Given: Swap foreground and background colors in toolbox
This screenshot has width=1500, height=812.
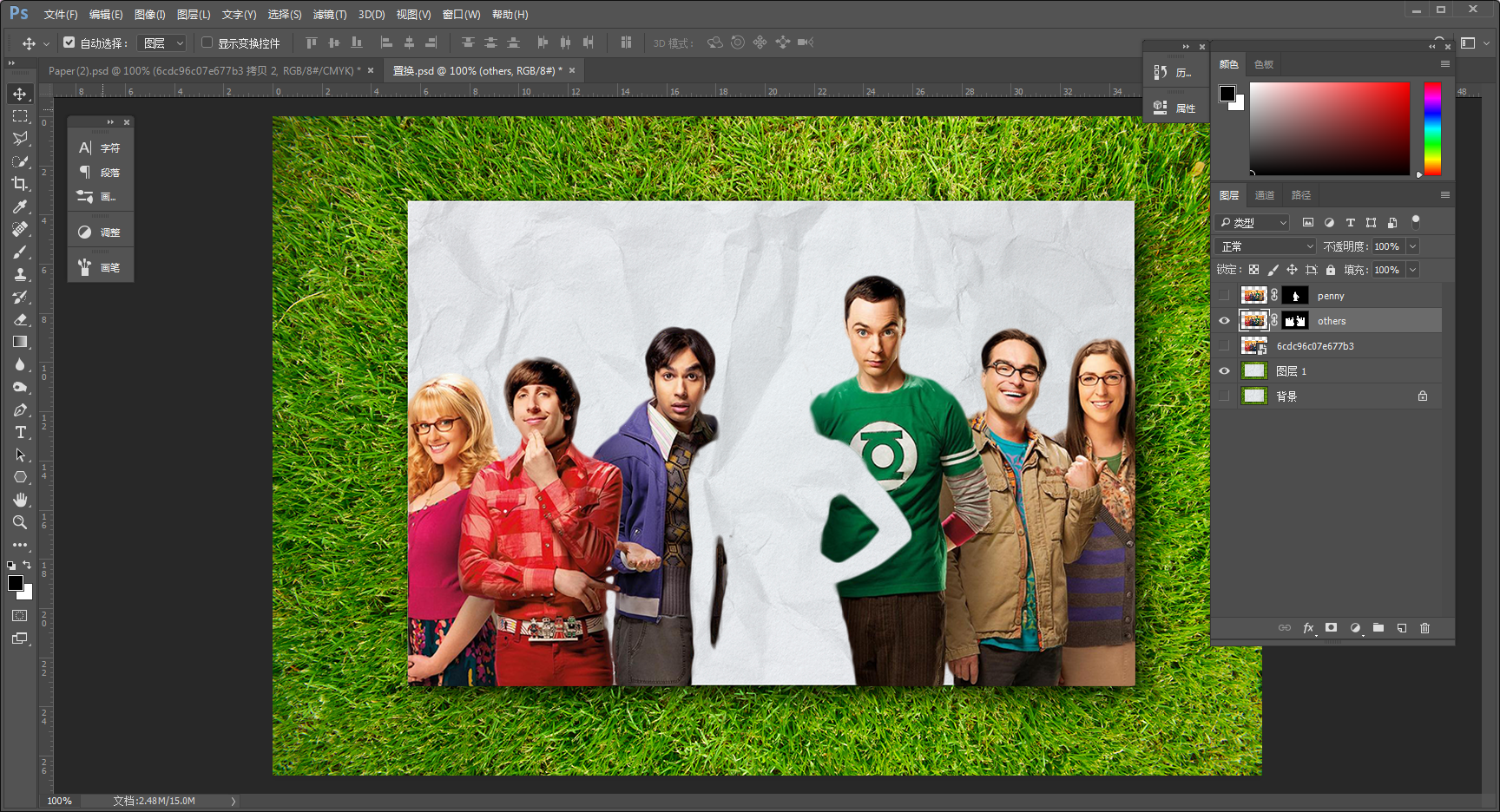Looking at the screenshot, I should pos(27,565).
